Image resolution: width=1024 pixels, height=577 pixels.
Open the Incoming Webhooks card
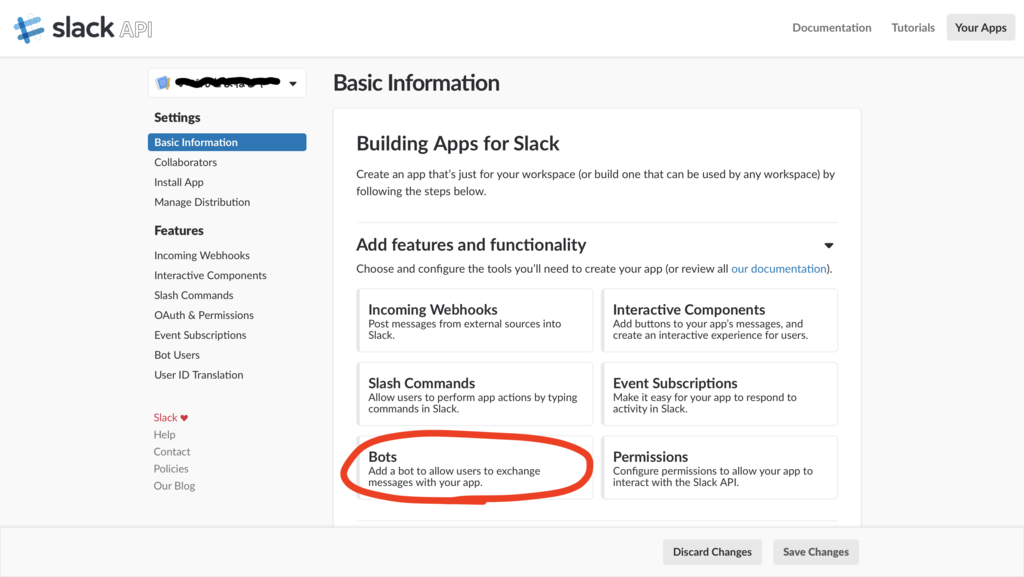(475, 320)
